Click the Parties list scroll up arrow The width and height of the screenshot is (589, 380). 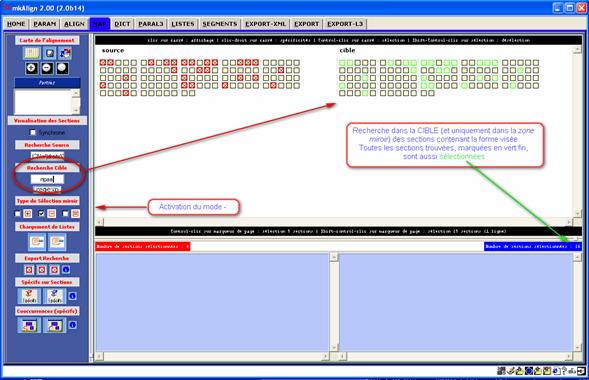76,93
